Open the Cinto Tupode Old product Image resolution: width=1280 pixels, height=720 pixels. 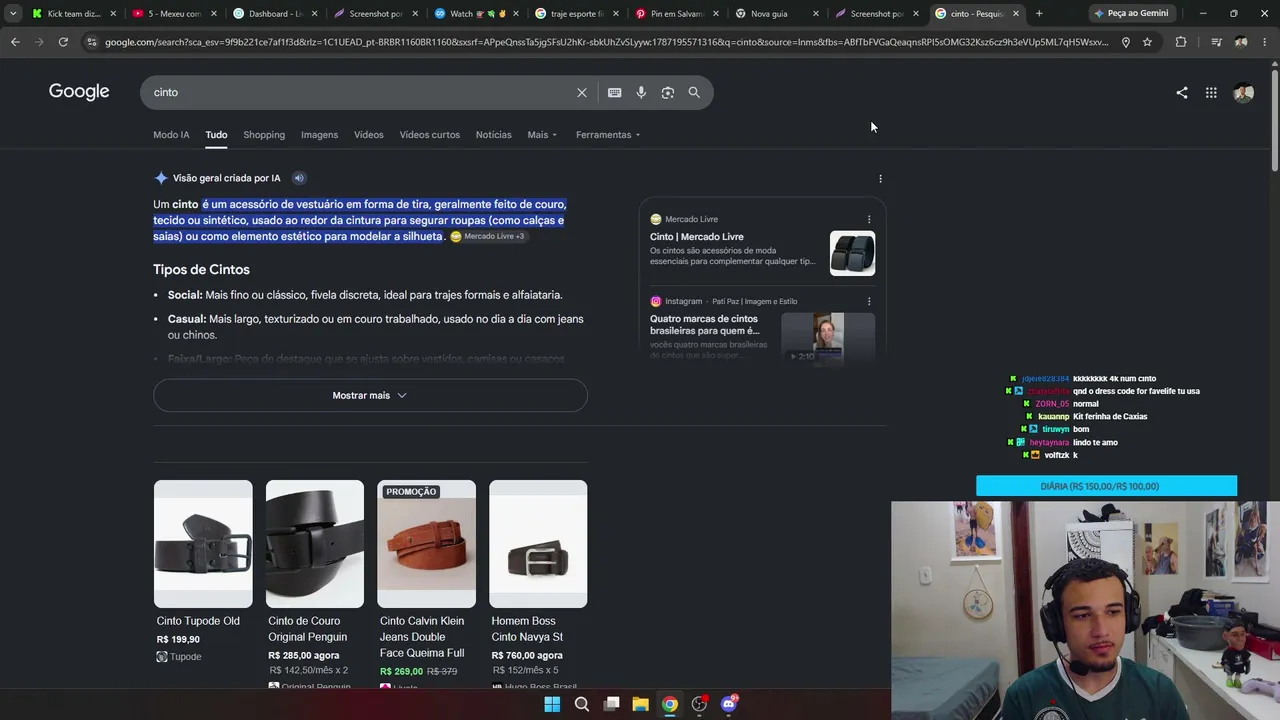click(x=198, y=621)
